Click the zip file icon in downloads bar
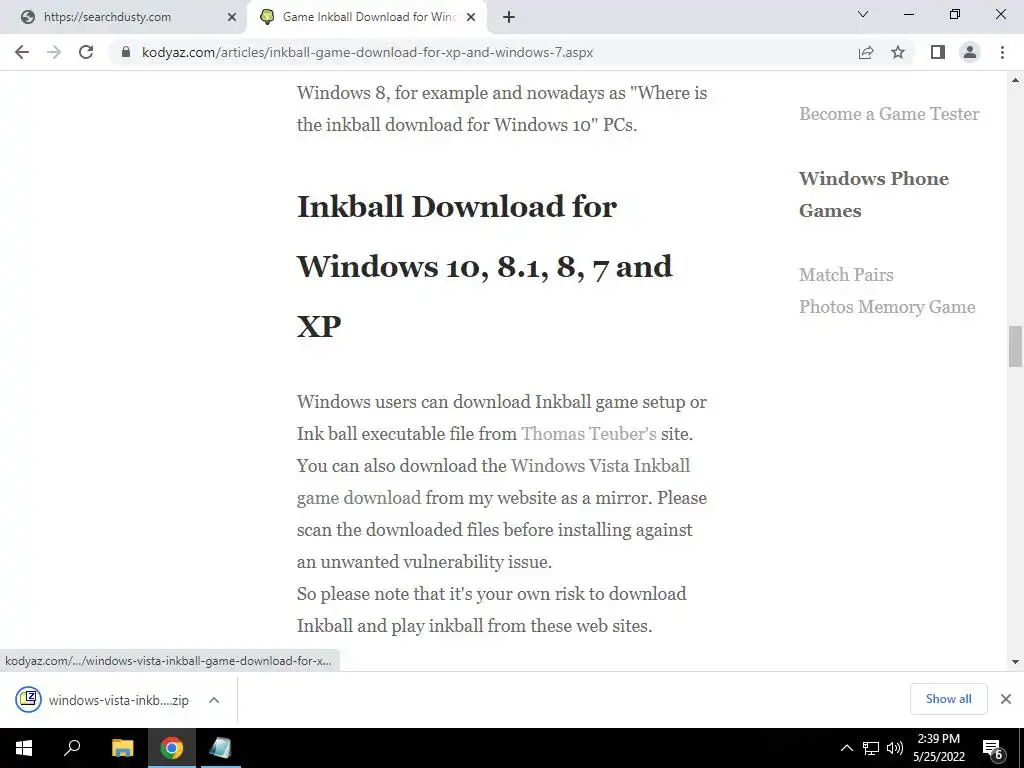The height and width of the screenshot is (768, 1024). 28,699
